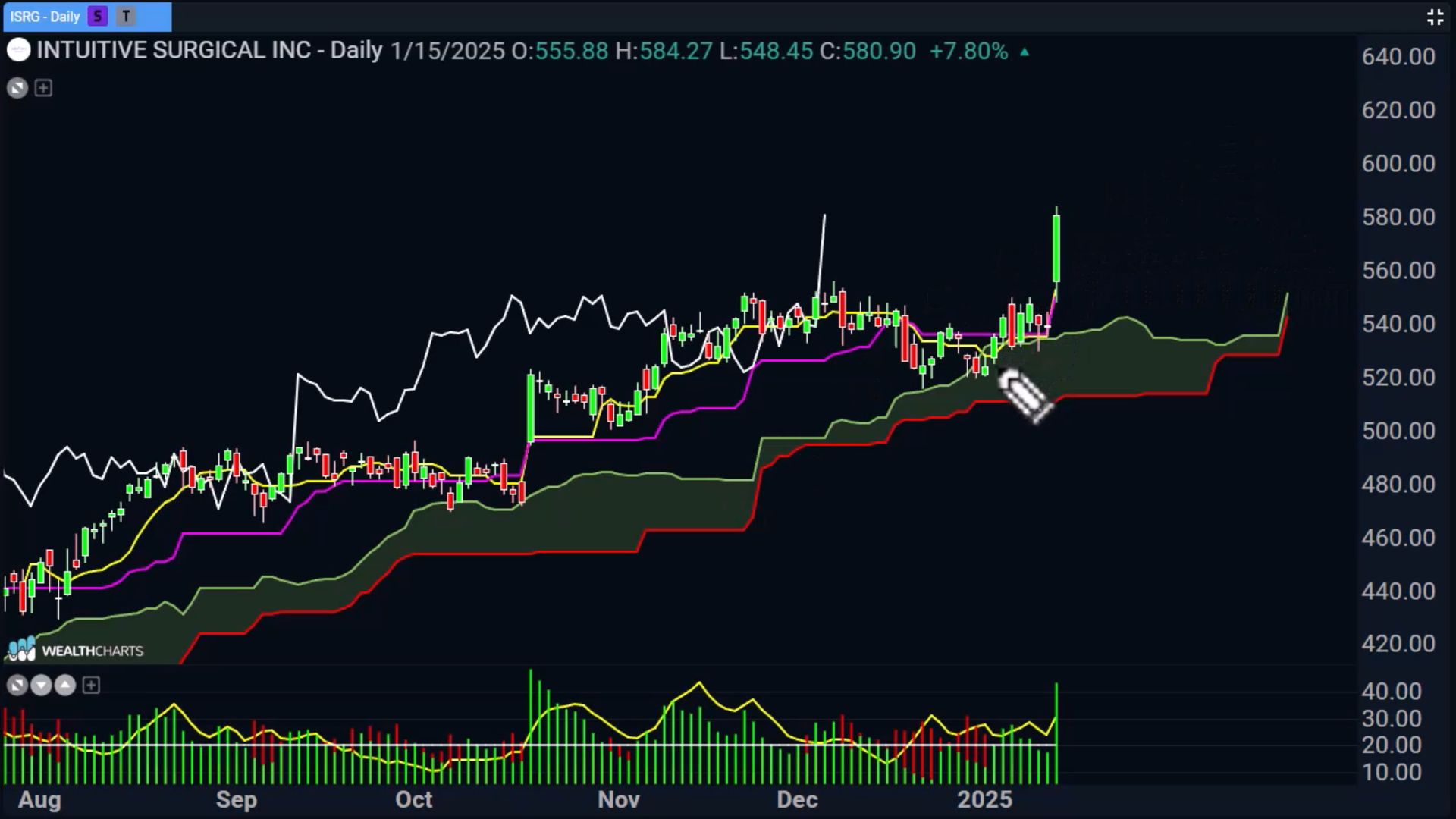Move the lower indicator pane down

tap(41, 686)
